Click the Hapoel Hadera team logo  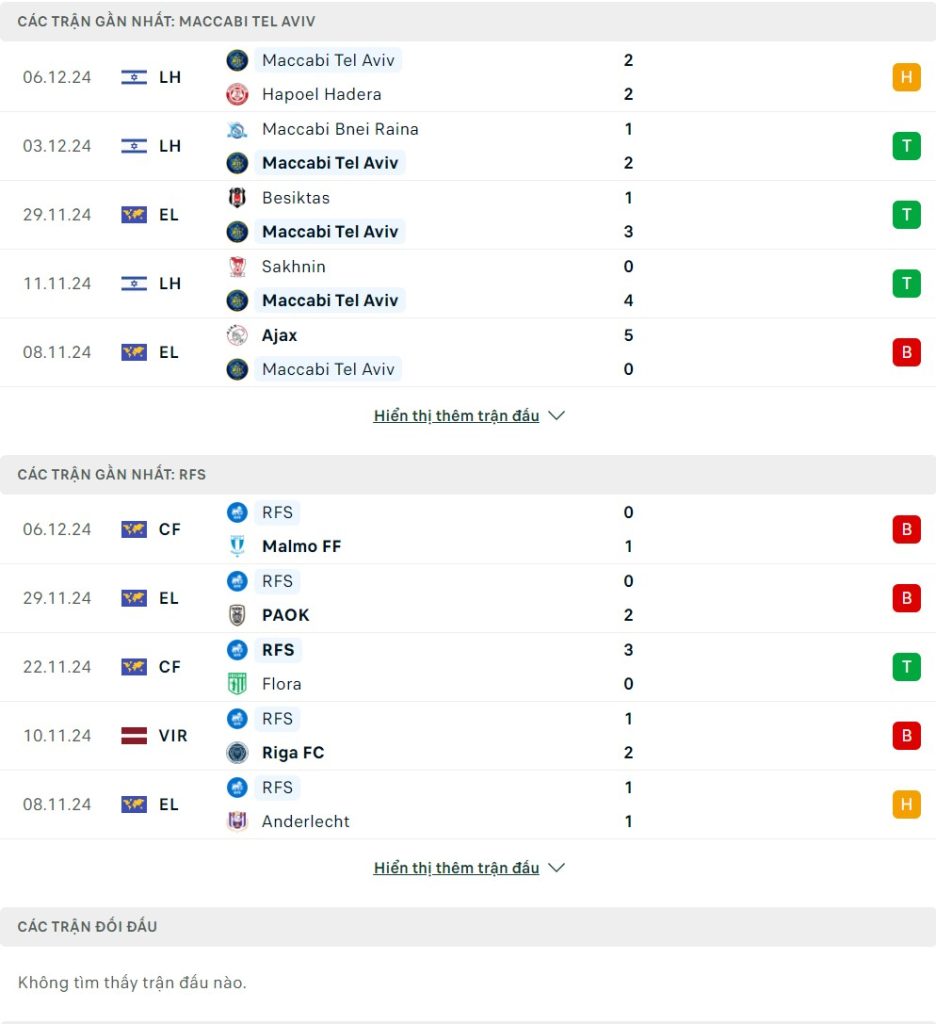point(237,94)
